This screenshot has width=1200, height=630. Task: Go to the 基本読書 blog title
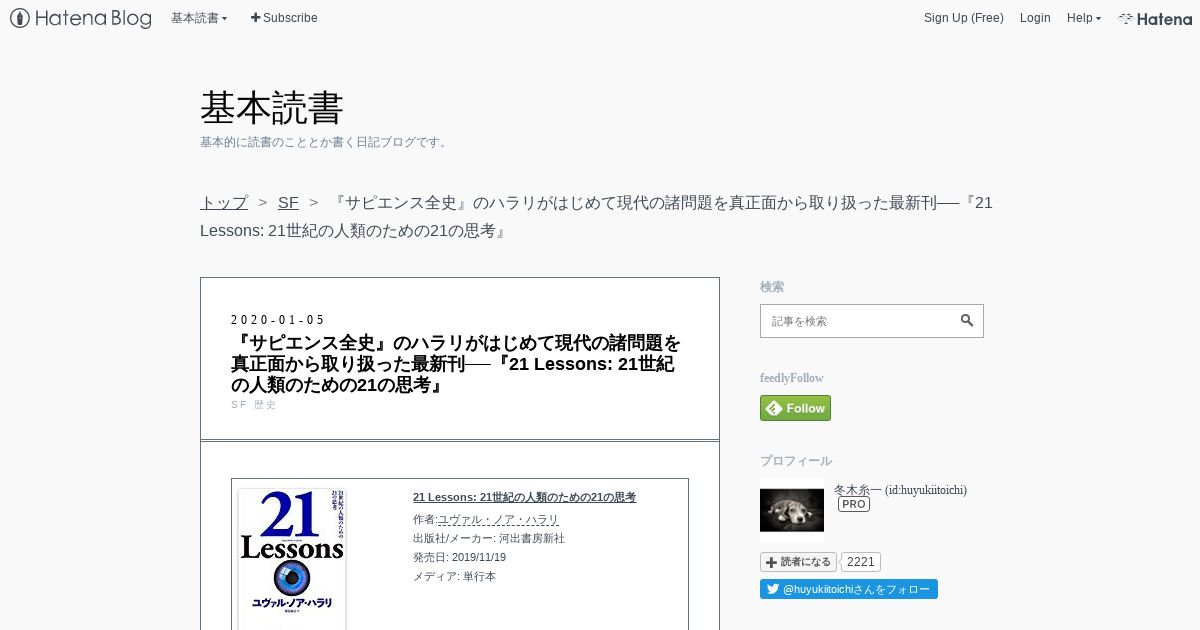272,107
